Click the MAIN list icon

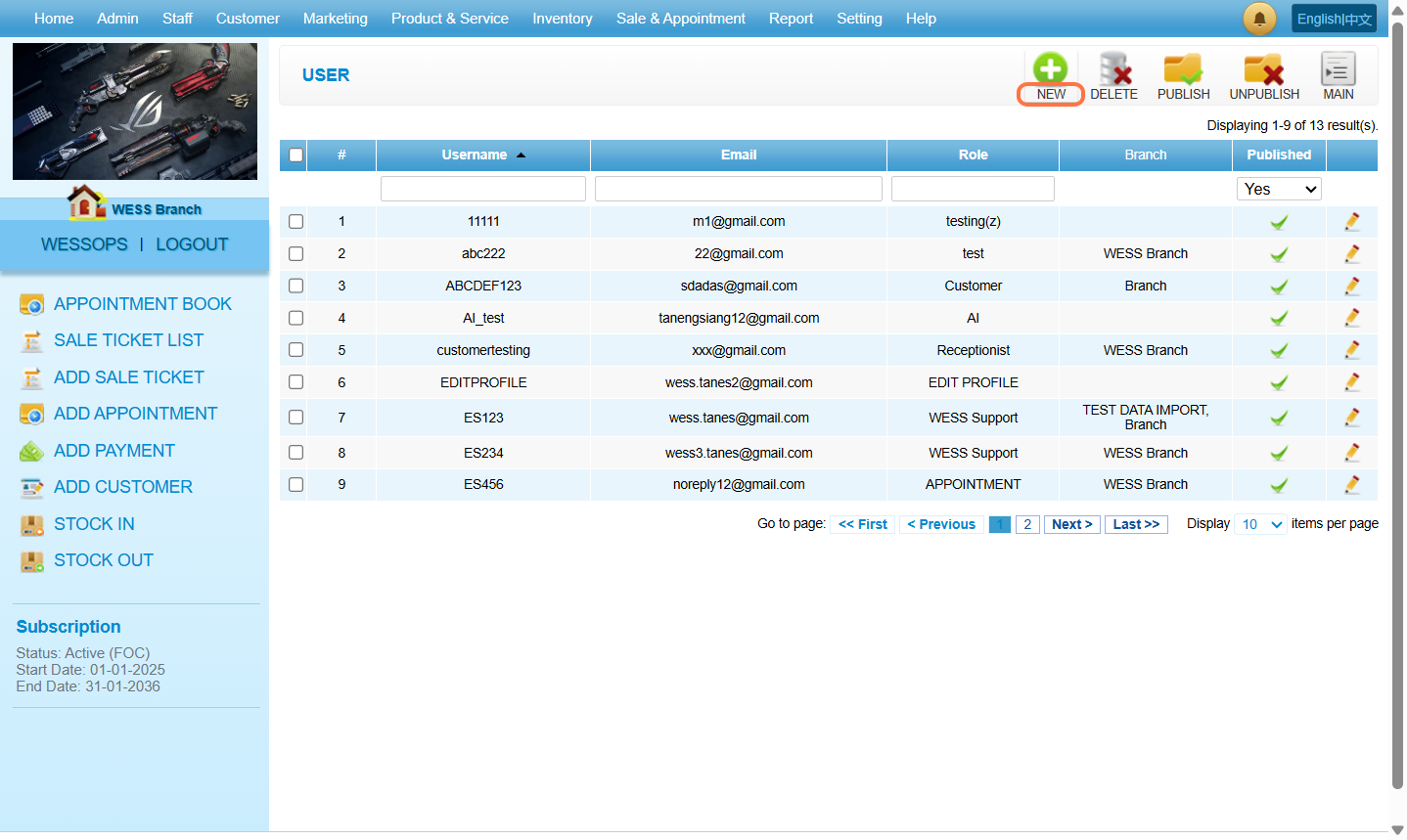pyautogui.click(x=1339, y=68)
